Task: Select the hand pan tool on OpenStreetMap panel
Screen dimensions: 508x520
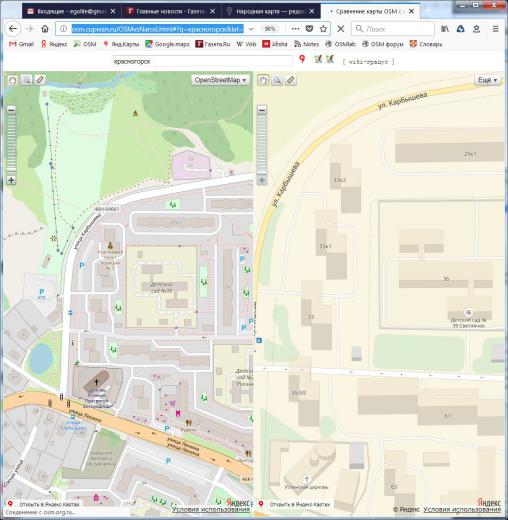Action: click(13, 80)
